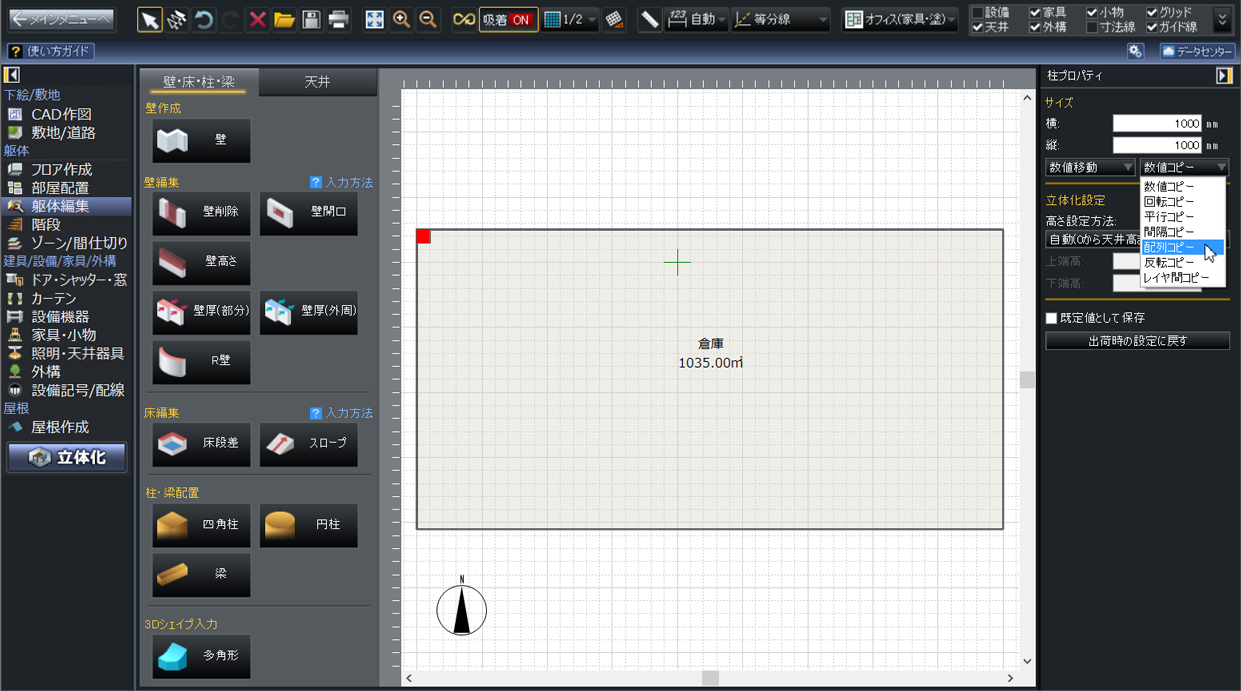Click the undo icon
The height and width of the screenshot is (691, 1241).
[203, 19]
